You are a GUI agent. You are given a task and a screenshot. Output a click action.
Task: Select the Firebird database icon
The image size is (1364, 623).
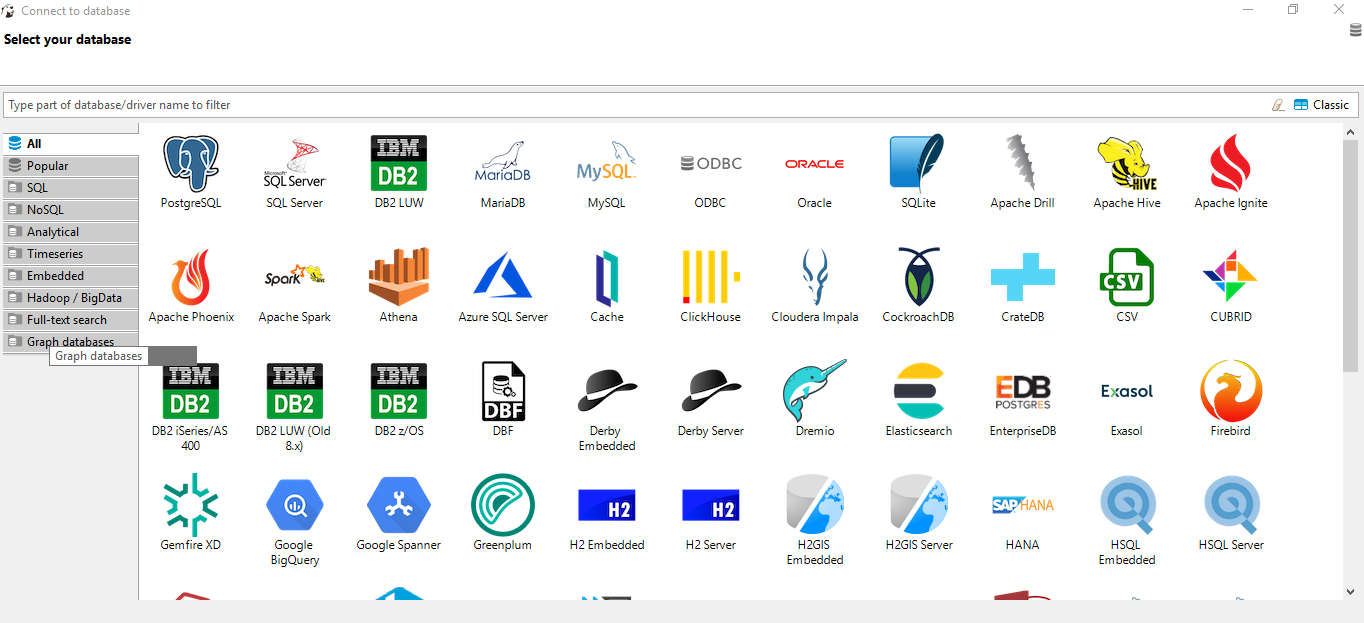tap(1231, 392)
